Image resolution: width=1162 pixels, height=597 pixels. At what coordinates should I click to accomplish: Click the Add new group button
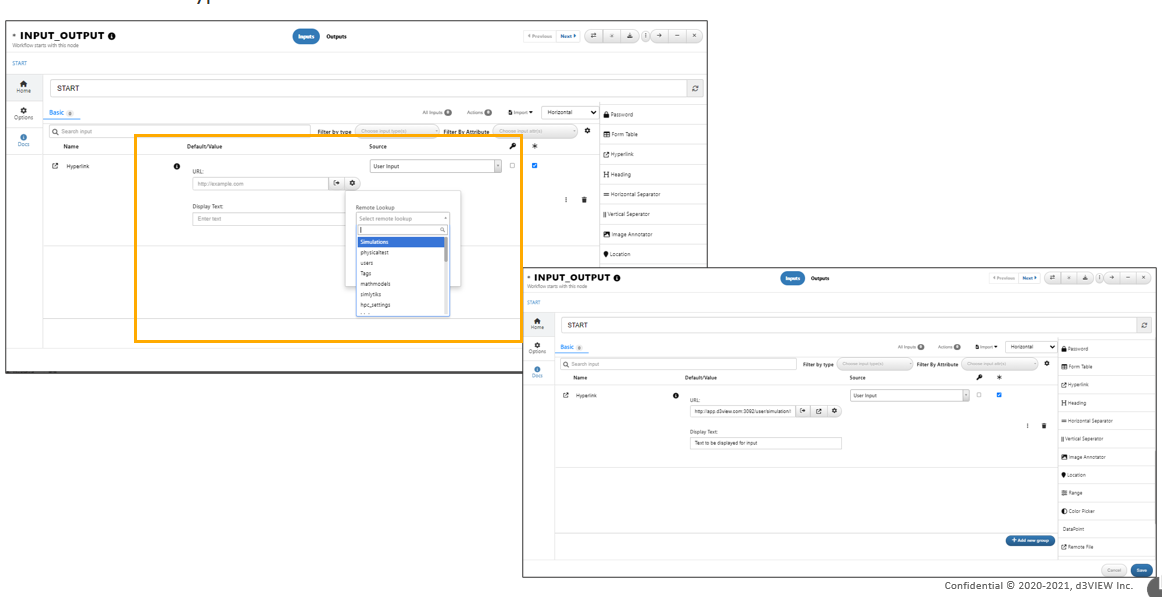(x=1030, y=541)
